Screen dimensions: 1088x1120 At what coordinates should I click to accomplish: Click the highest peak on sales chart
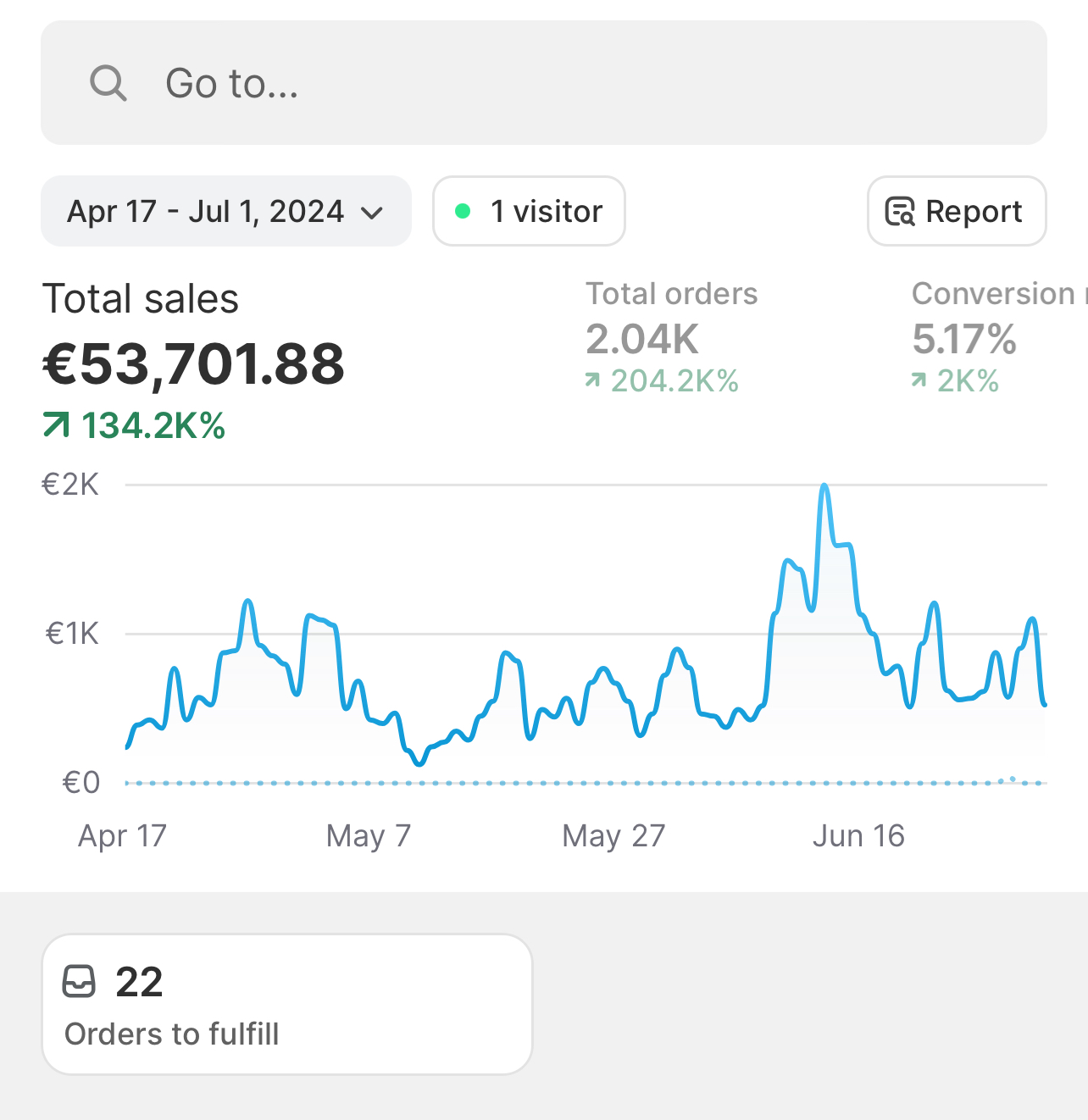point(824,486)
